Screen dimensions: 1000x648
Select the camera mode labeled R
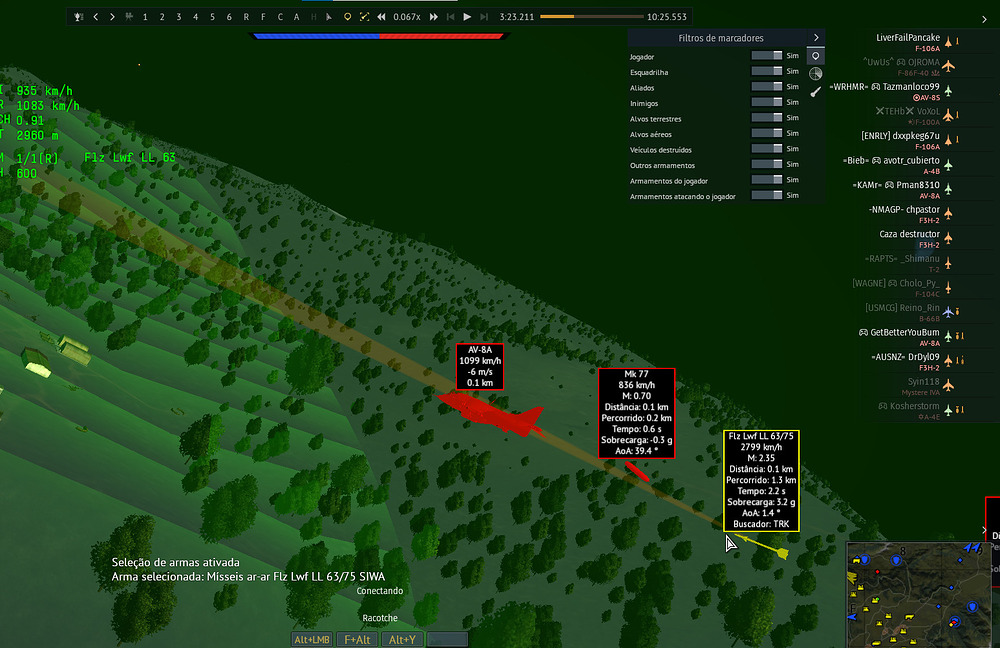247,17
